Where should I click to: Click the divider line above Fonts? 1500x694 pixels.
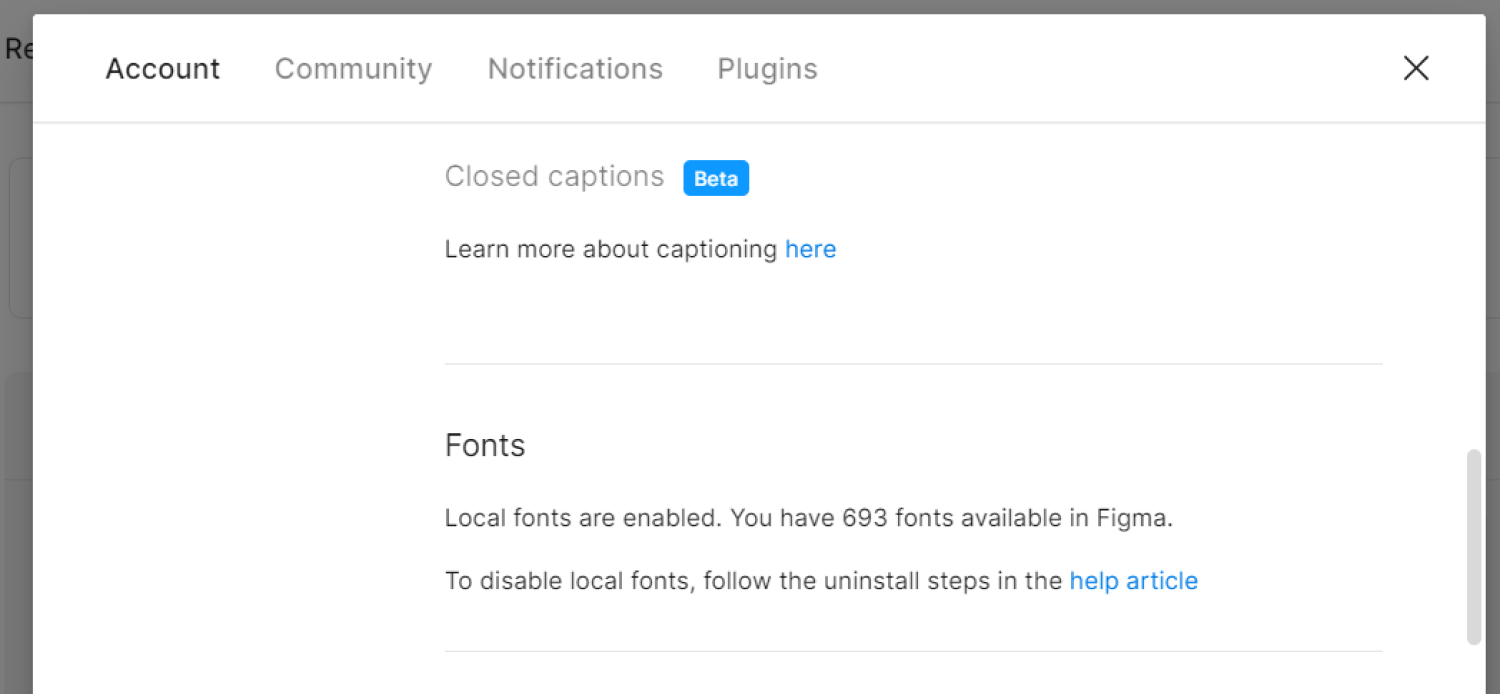(913, 364)
